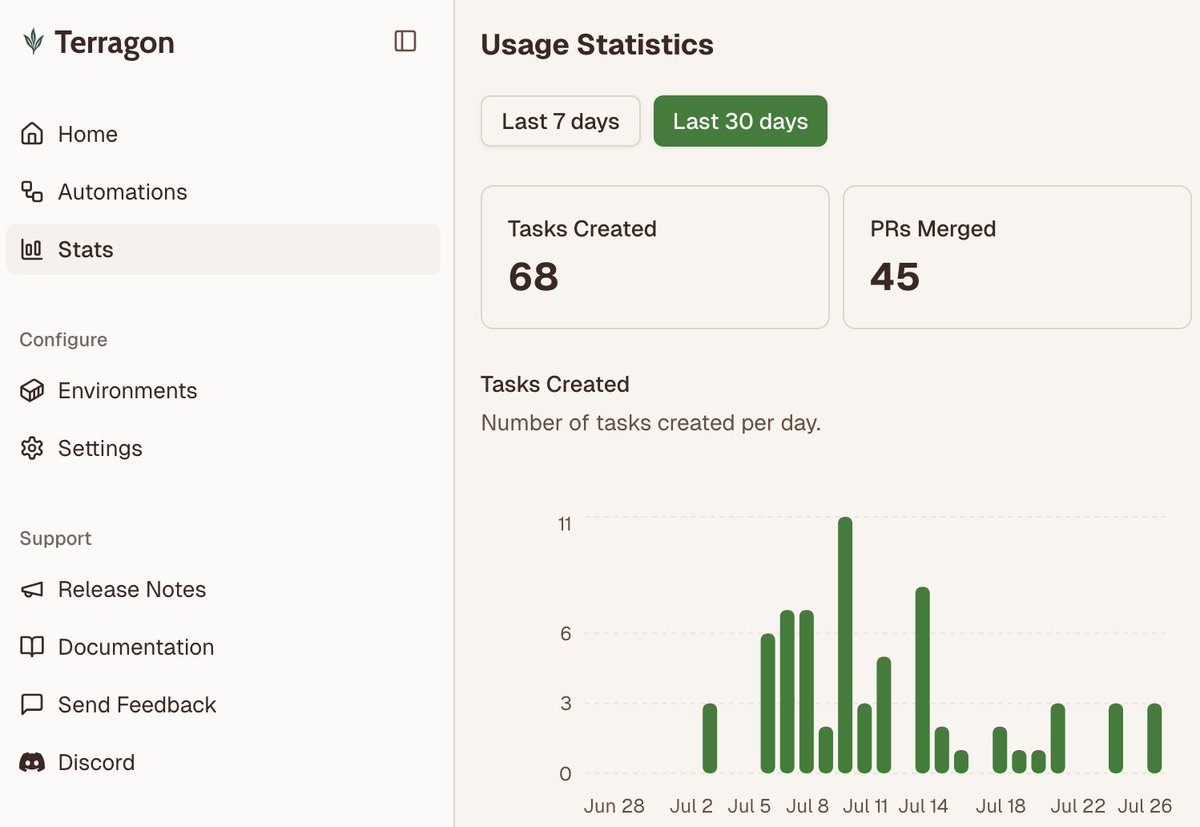Go to Automations in sidebar
The image size is (1200, 827).
point(223,192)
